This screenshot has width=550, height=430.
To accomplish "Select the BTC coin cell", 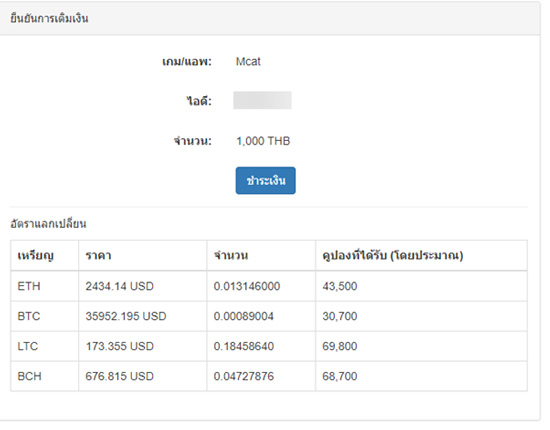I will click(x=45, y=316).
